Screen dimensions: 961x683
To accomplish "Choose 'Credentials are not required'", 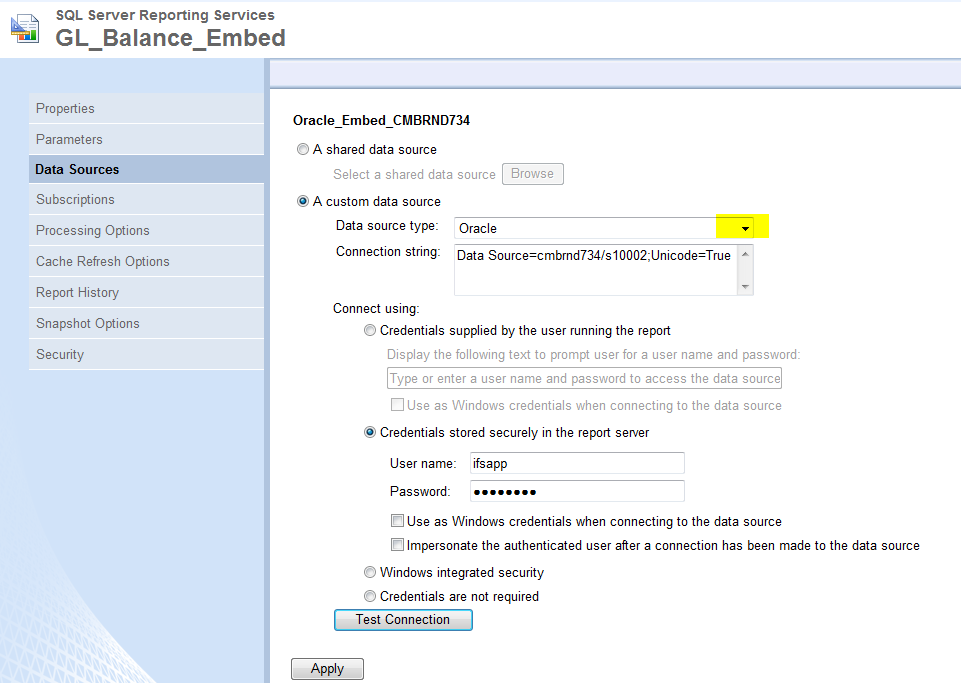I will (370, 596).
